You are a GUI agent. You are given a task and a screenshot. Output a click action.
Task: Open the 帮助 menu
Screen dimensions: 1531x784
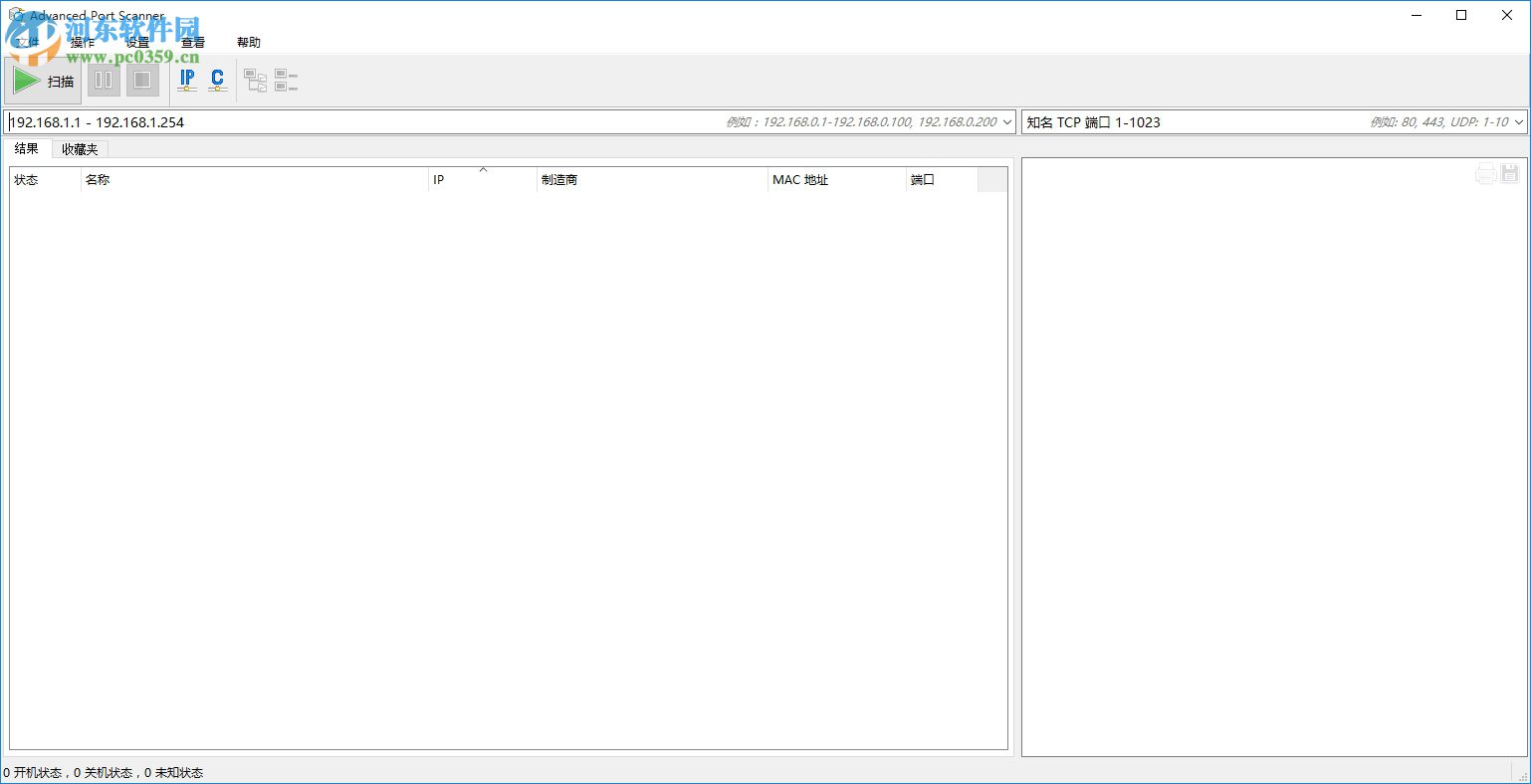click(248, 42)
